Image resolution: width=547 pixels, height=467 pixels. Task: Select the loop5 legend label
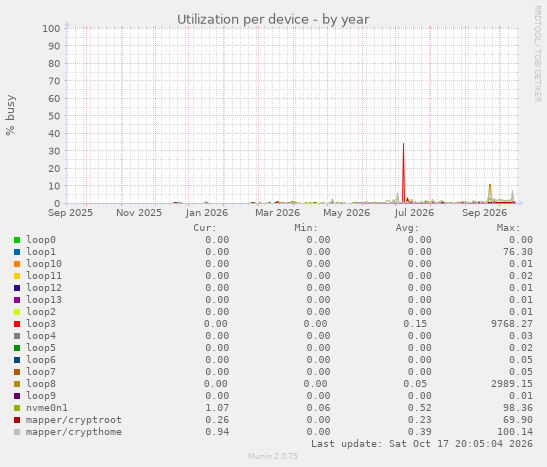point(41,347)
